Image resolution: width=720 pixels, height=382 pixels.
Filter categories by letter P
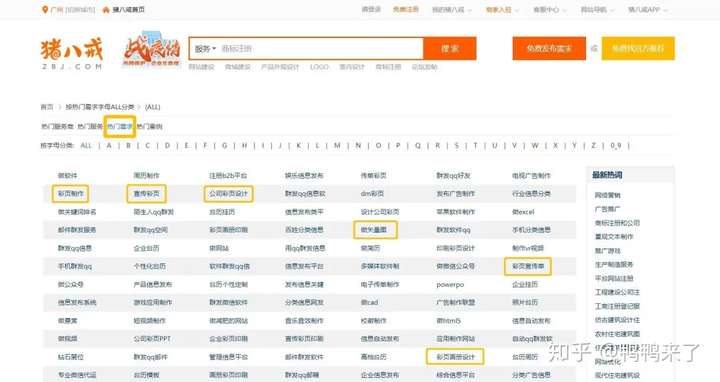(x=398, y=146)
